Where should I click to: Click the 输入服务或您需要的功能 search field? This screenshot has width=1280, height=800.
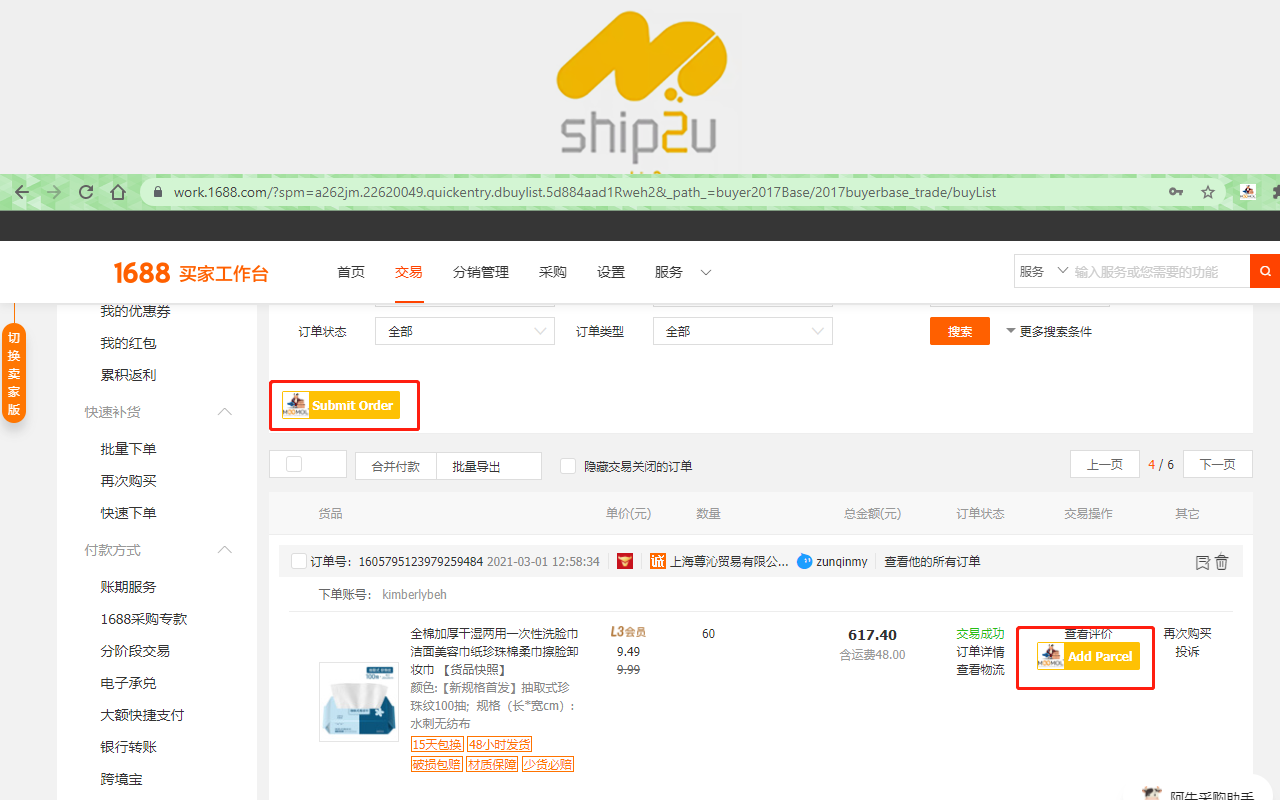(x=1160, y=271)
